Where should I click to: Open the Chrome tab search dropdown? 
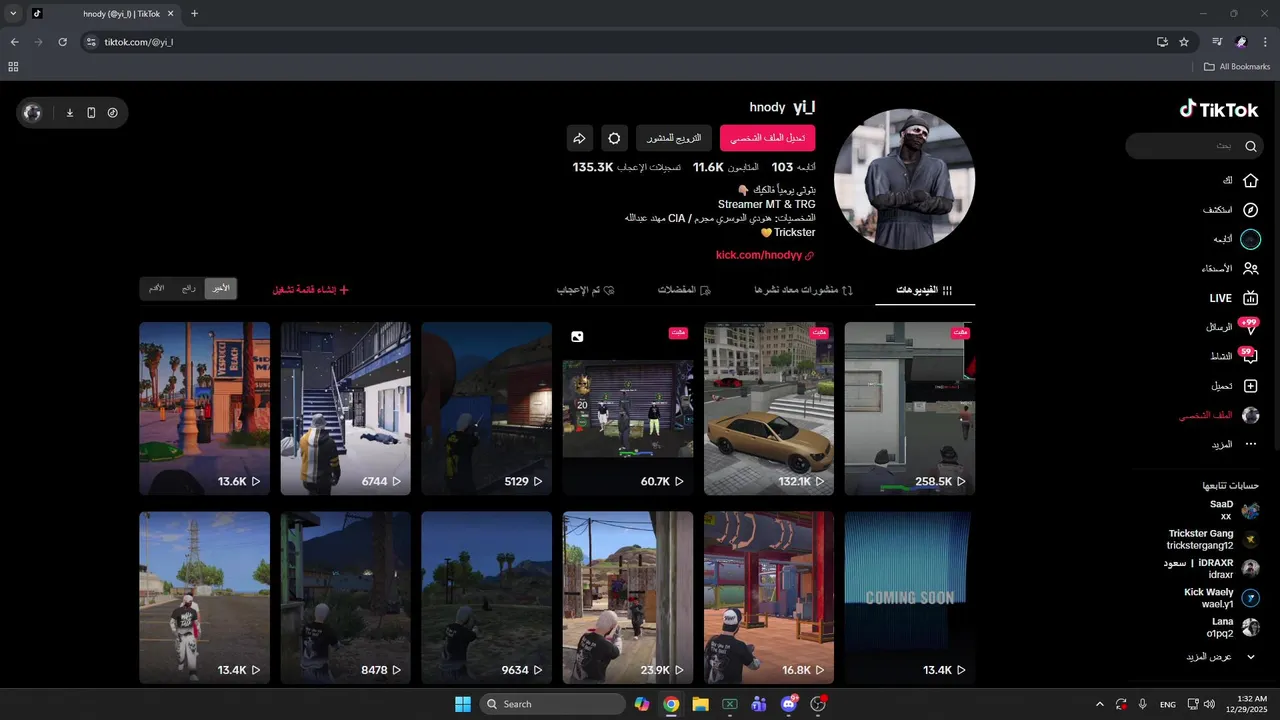(x=13, y=14)
